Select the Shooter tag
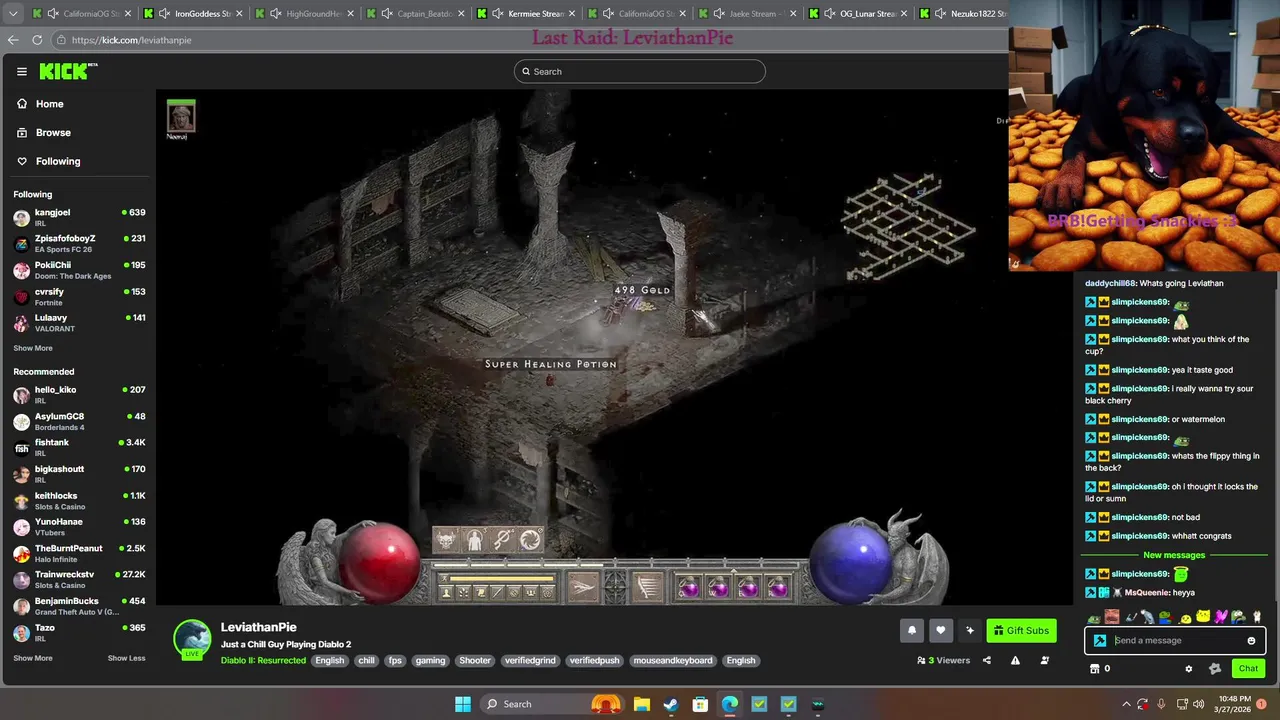Viewport: 1280px width, 720px height. click(475, 660)
